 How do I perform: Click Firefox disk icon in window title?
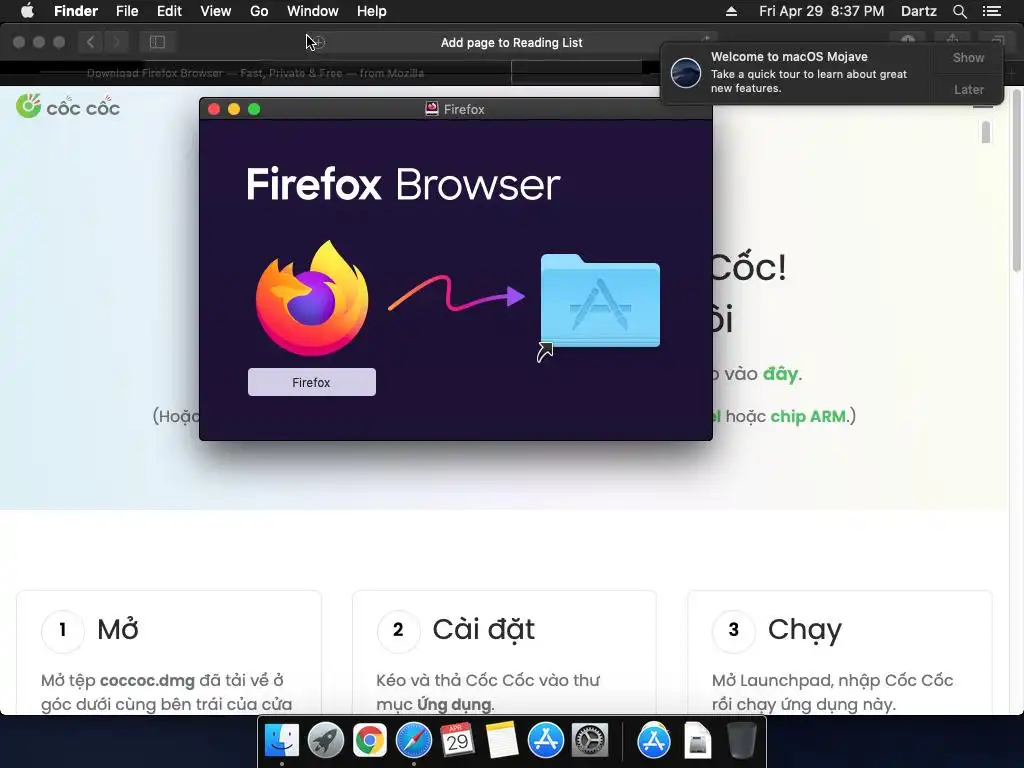432,109
